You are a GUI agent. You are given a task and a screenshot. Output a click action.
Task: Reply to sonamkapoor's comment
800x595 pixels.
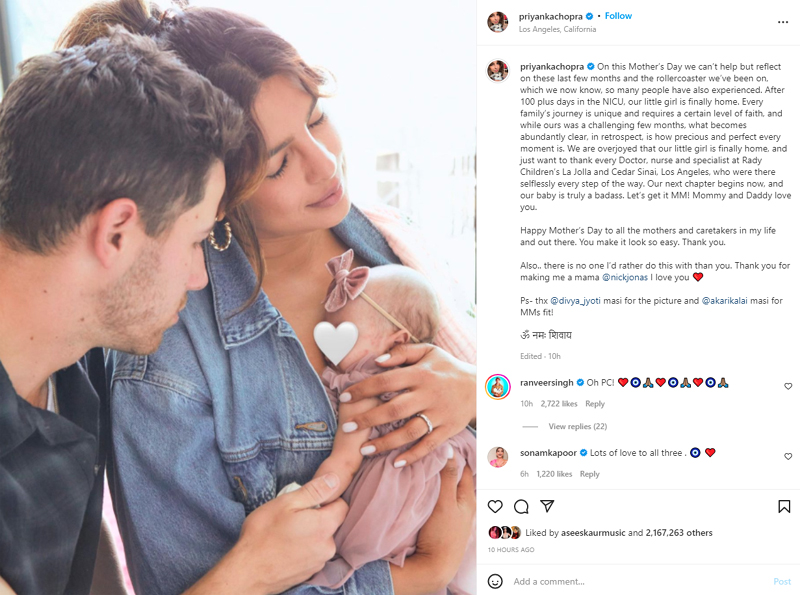589,474
